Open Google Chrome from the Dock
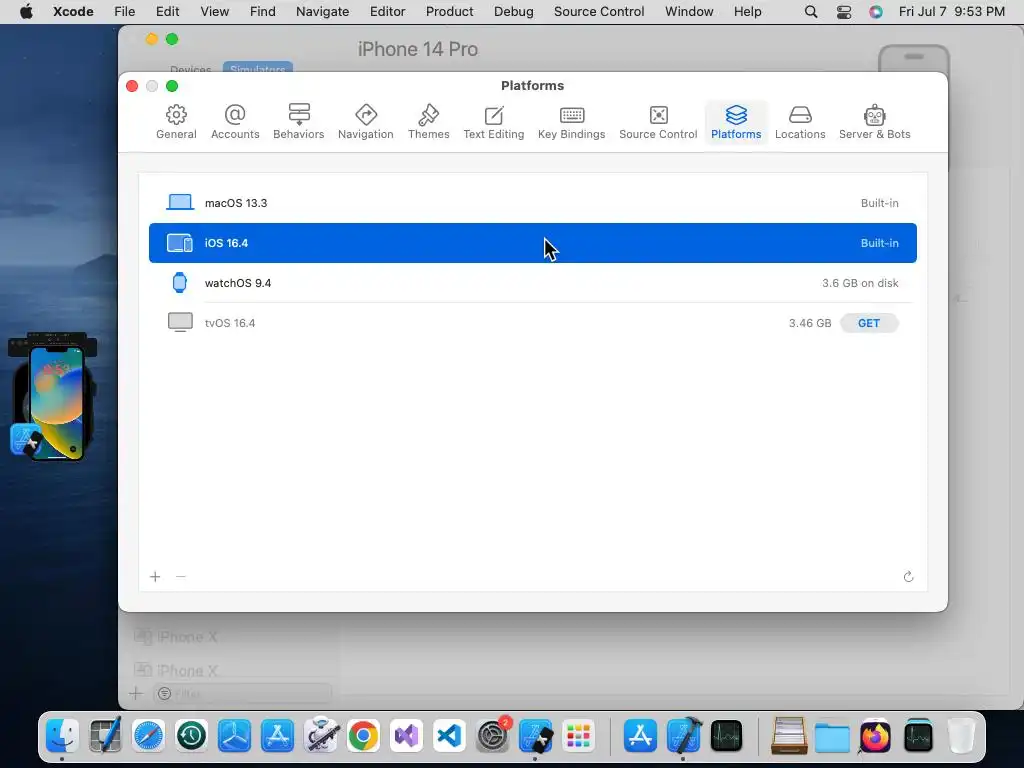This screenshot has width=1024, height=768. coord(363,736)
